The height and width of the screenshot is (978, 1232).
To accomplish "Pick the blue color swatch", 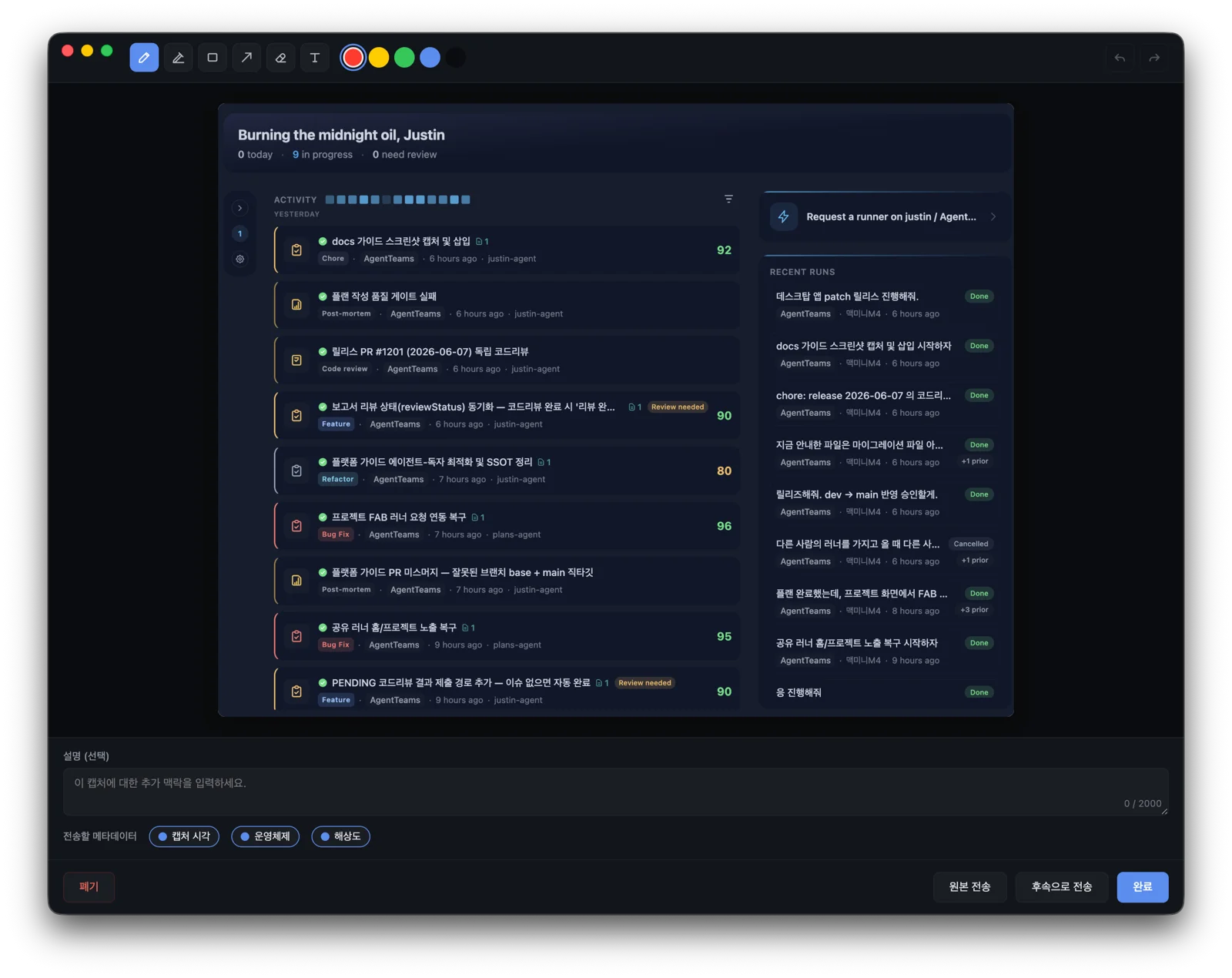I will coord(430,58).
